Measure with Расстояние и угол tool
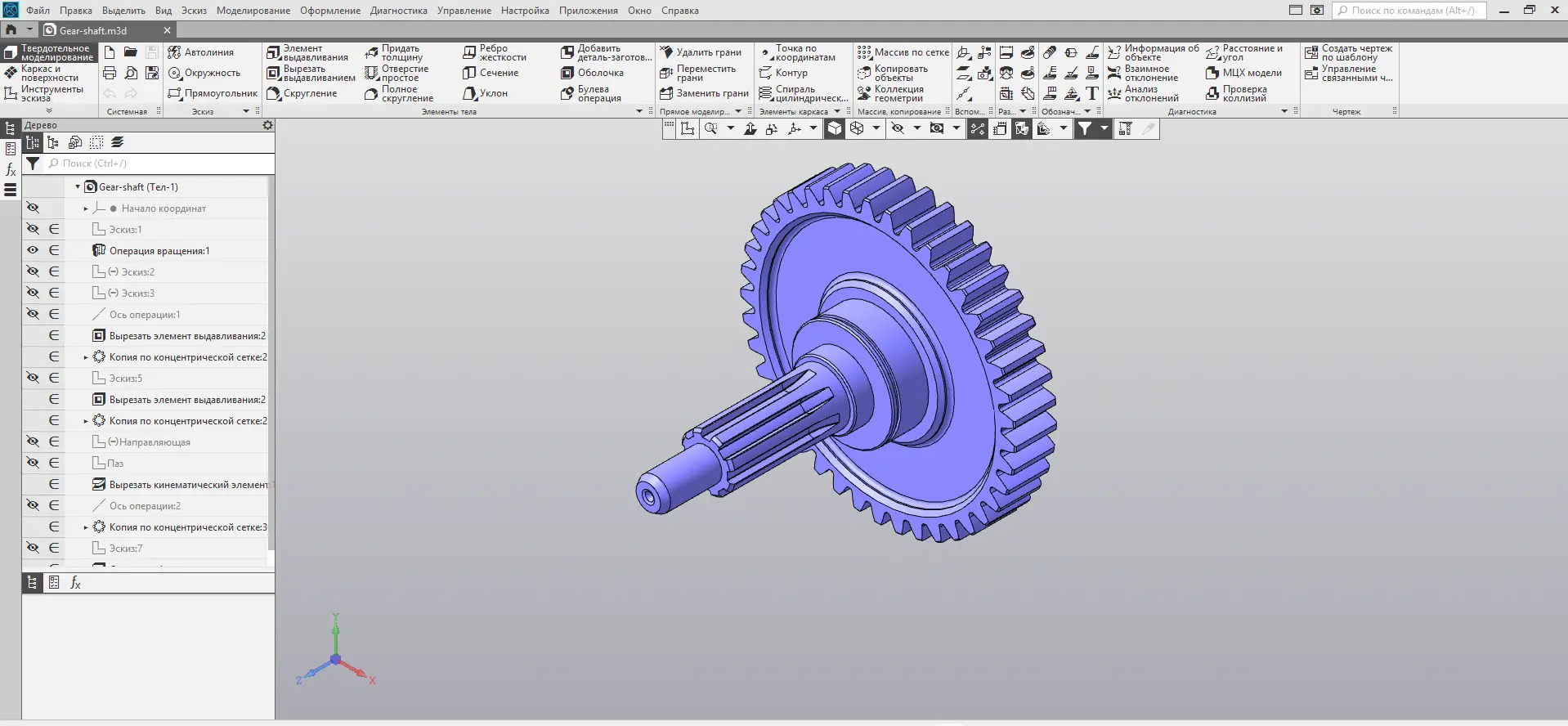The height and width of the screenshot is (726, 1568). click(x=1244, y=52)
